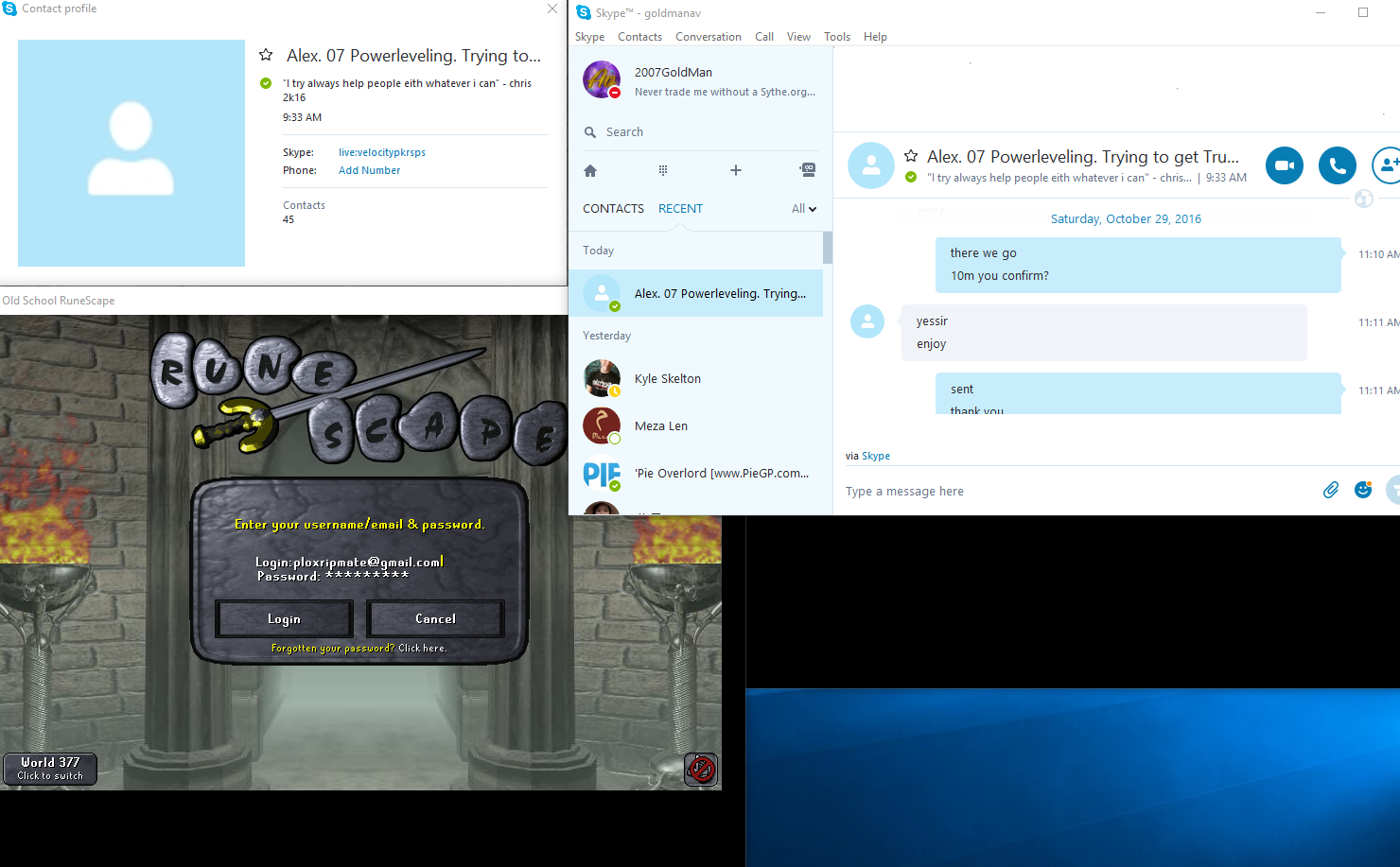Click the Add Number link
The height and width of the screenshot is (867, 1400).
pyautogui.click(x=370, y=170)
